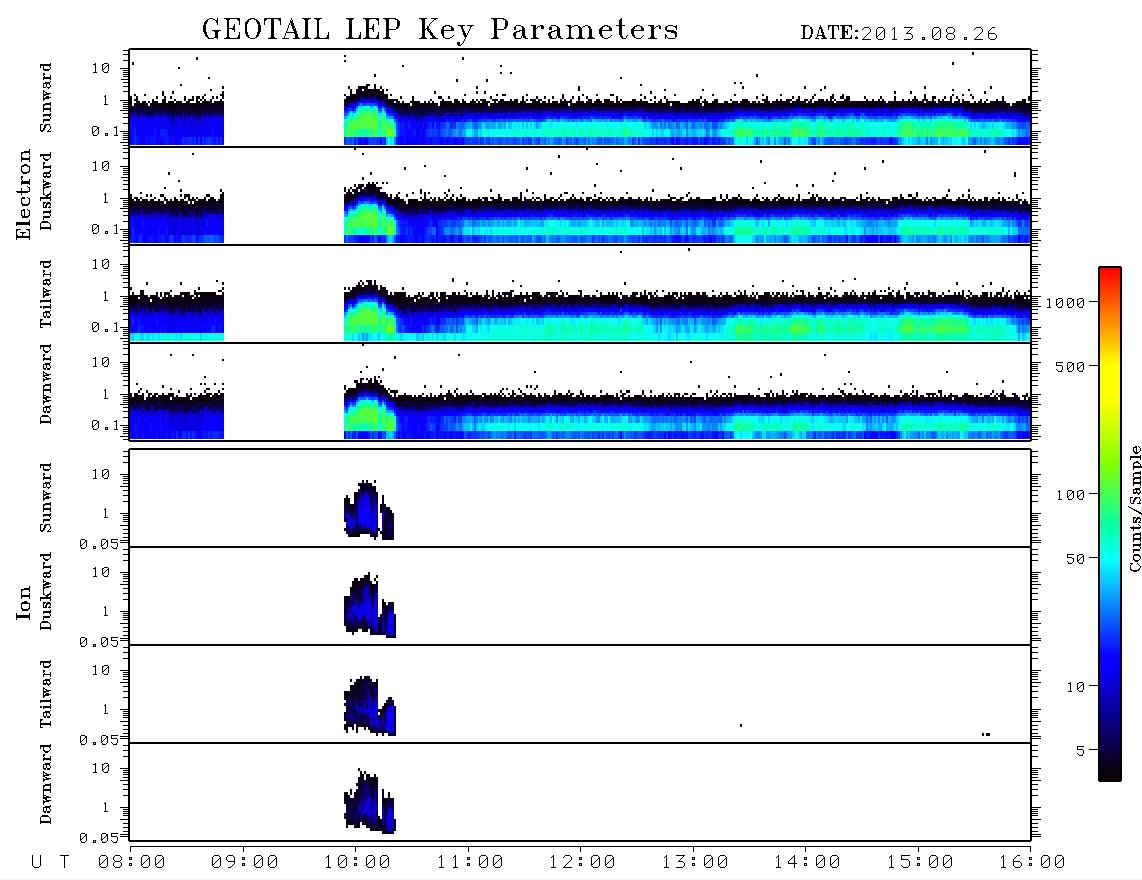Click the 10:00 time tick label
1142x880 pixels.
pyautogui.click(x=358, y=863)
